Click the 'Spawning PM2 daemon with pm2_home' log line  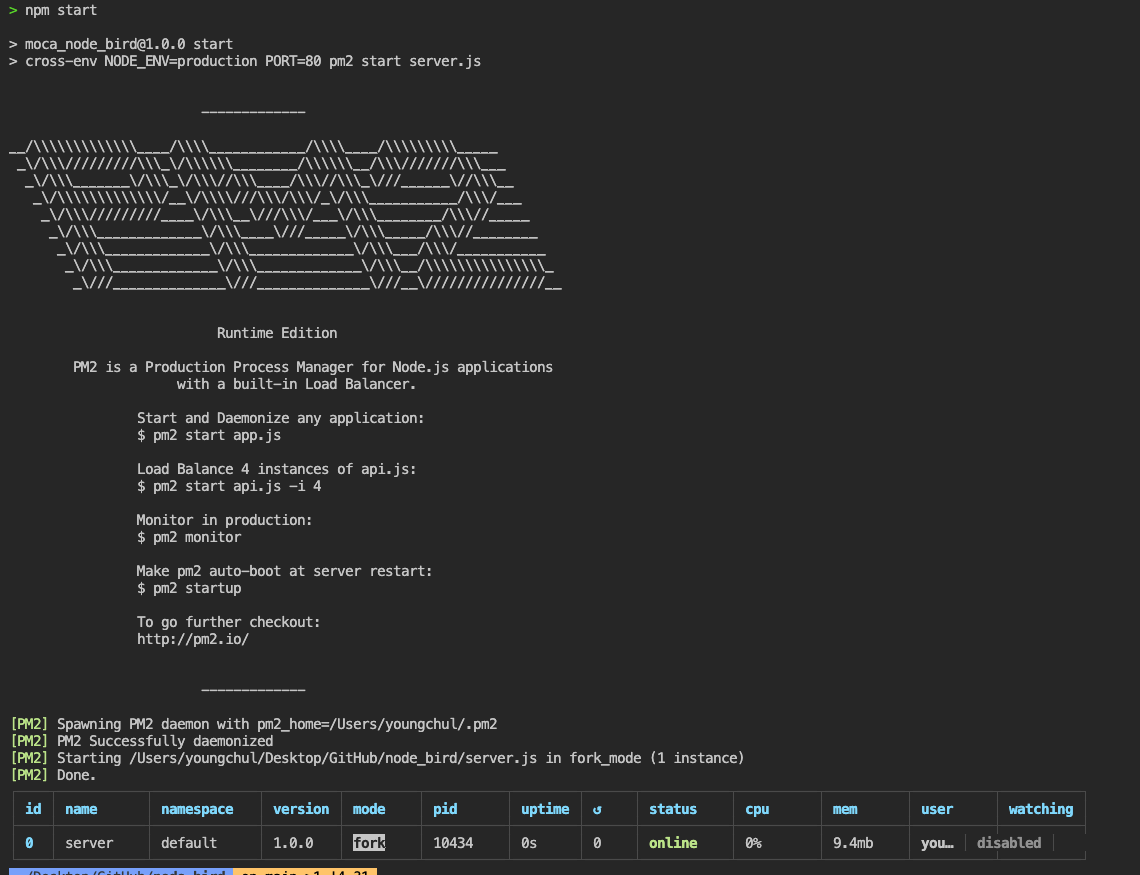[x=254, y=725]
